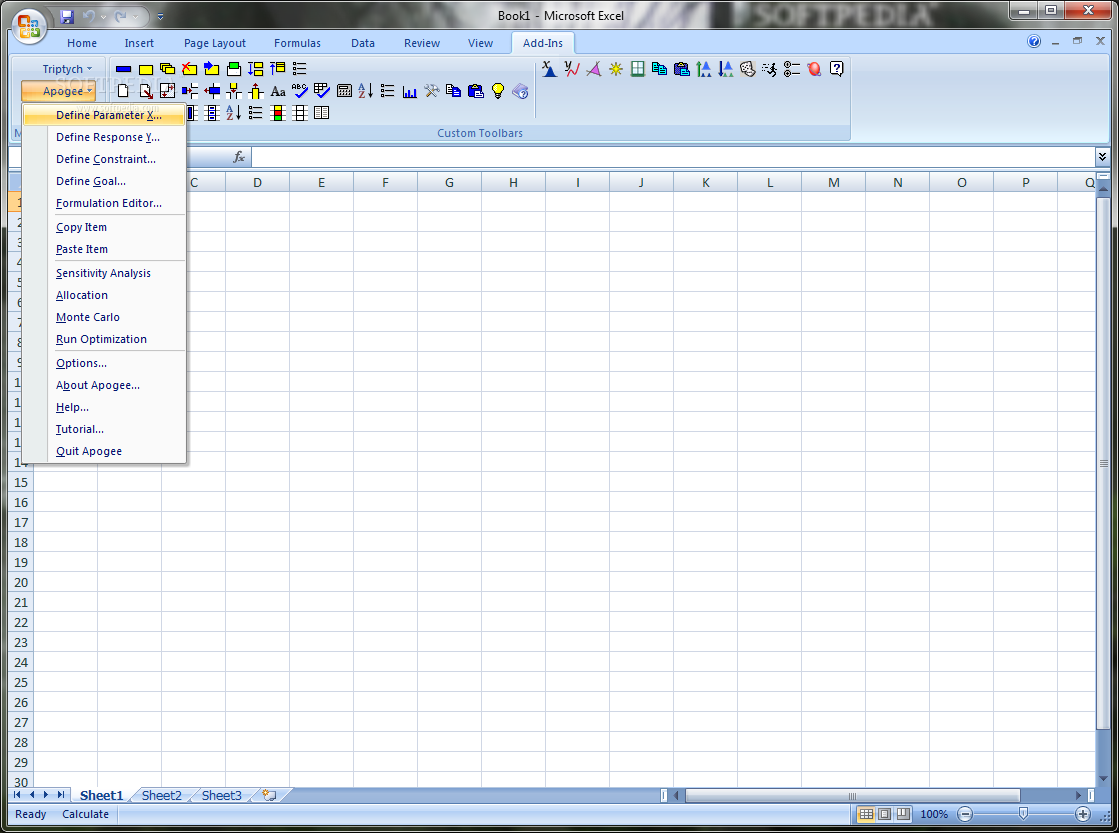The height and width of the screenshot is (833, 1119).
Task: Click the solid blue rectangle toolbar icon
Action: (x=123, y=69)
